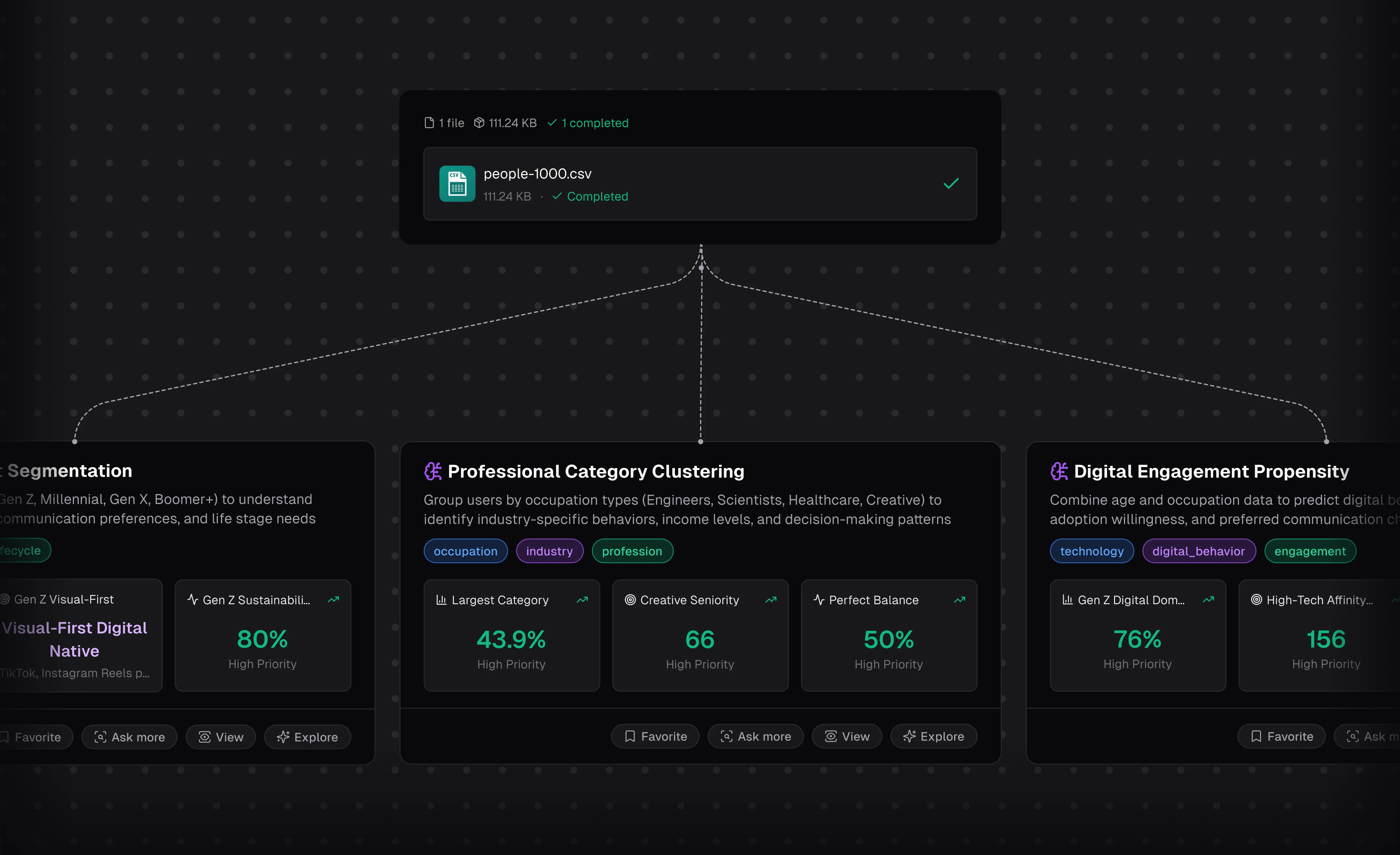Open View for Professional Category Clustering
This screenshot has width=1400, height=855.
[847, 736]
